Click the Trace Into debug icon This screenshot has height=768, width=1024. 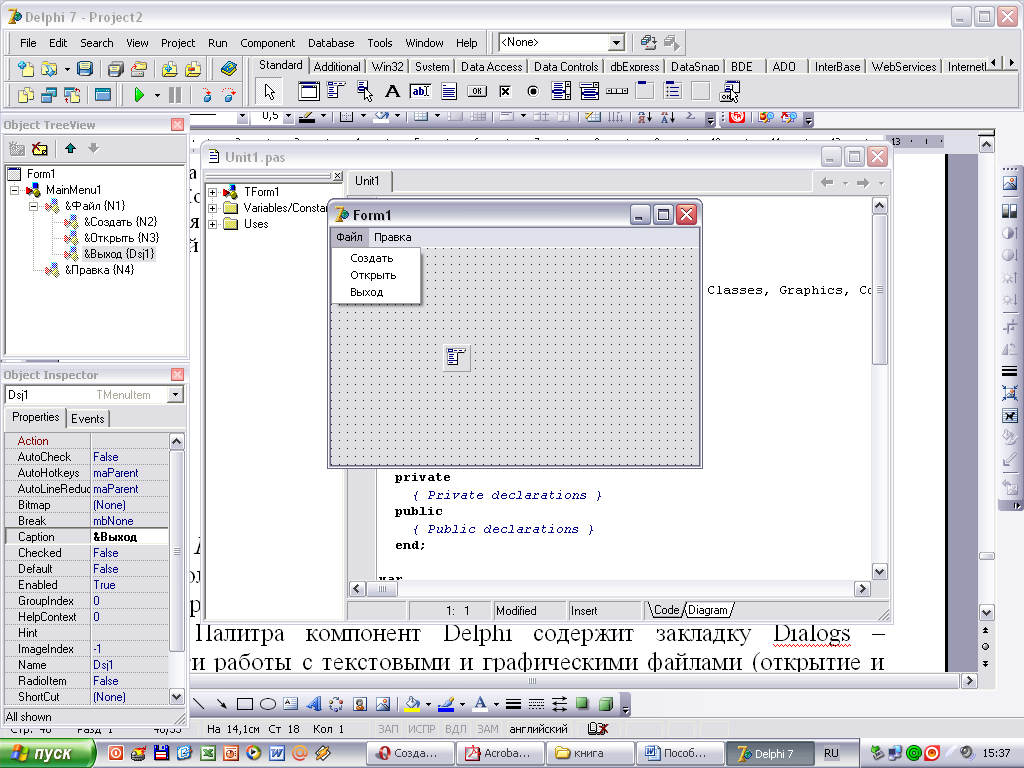[x=206, y=95]
